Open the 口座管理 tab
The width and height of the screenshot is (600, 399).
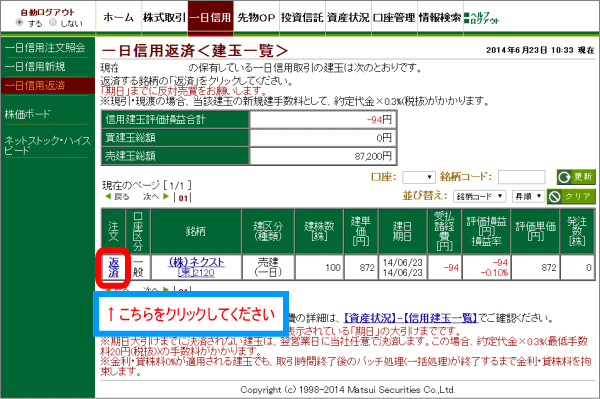[x=394, y=17]
